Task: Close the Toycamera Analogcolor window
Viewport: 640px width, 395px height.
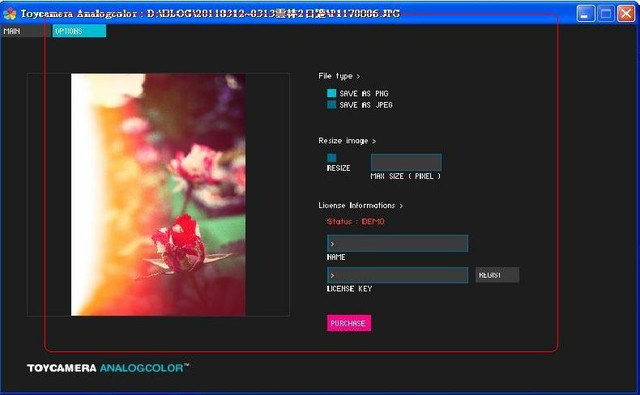Action: [626, 13]
